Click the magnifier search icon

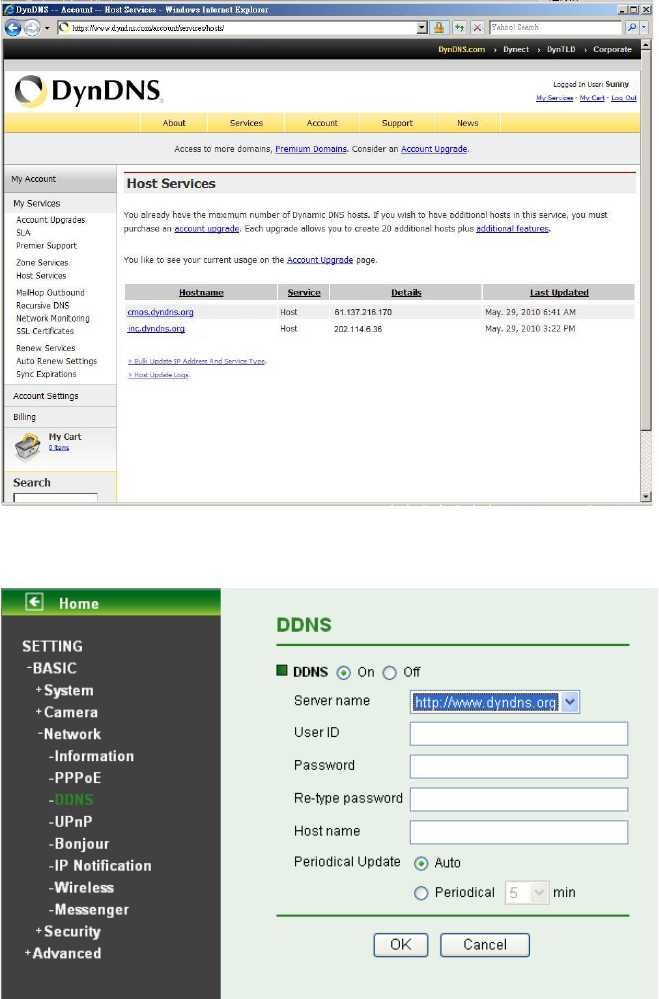click(632, 27)
